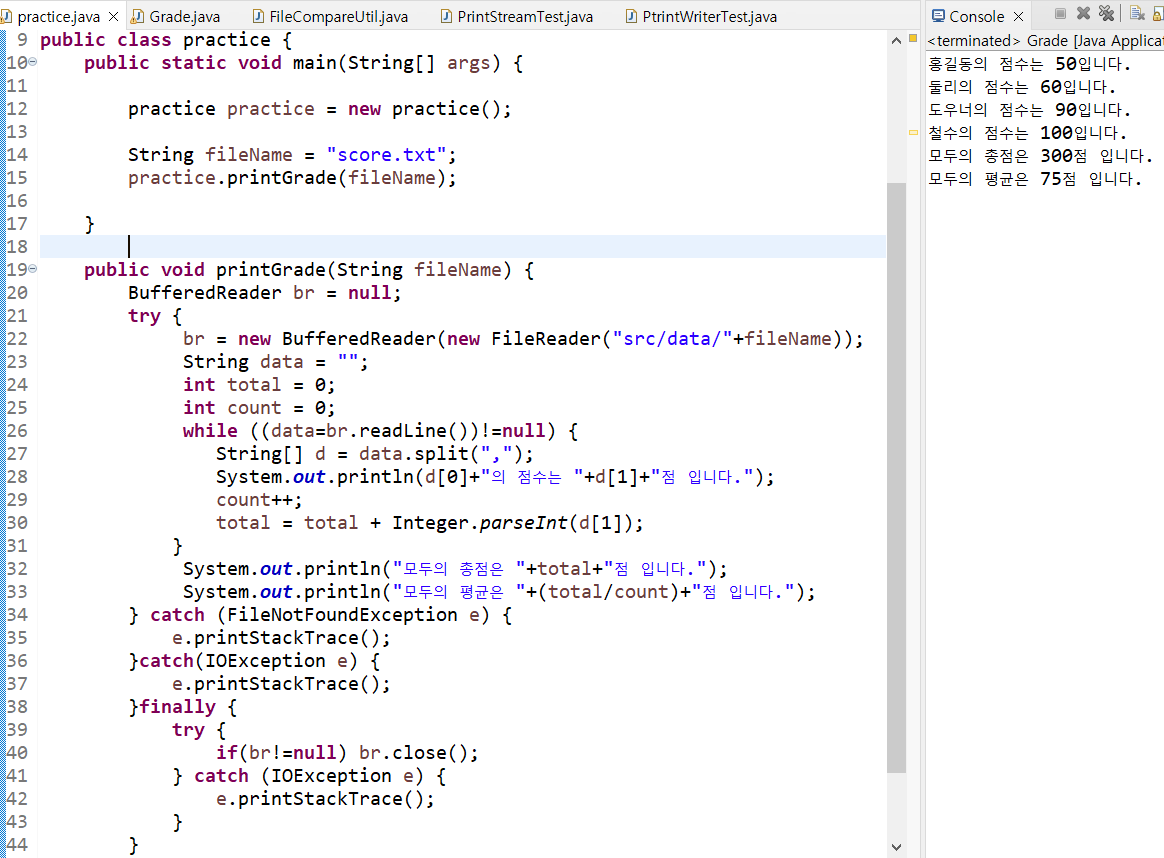
Task: Close the Console view tab
Action: [x=1018, y=16]
